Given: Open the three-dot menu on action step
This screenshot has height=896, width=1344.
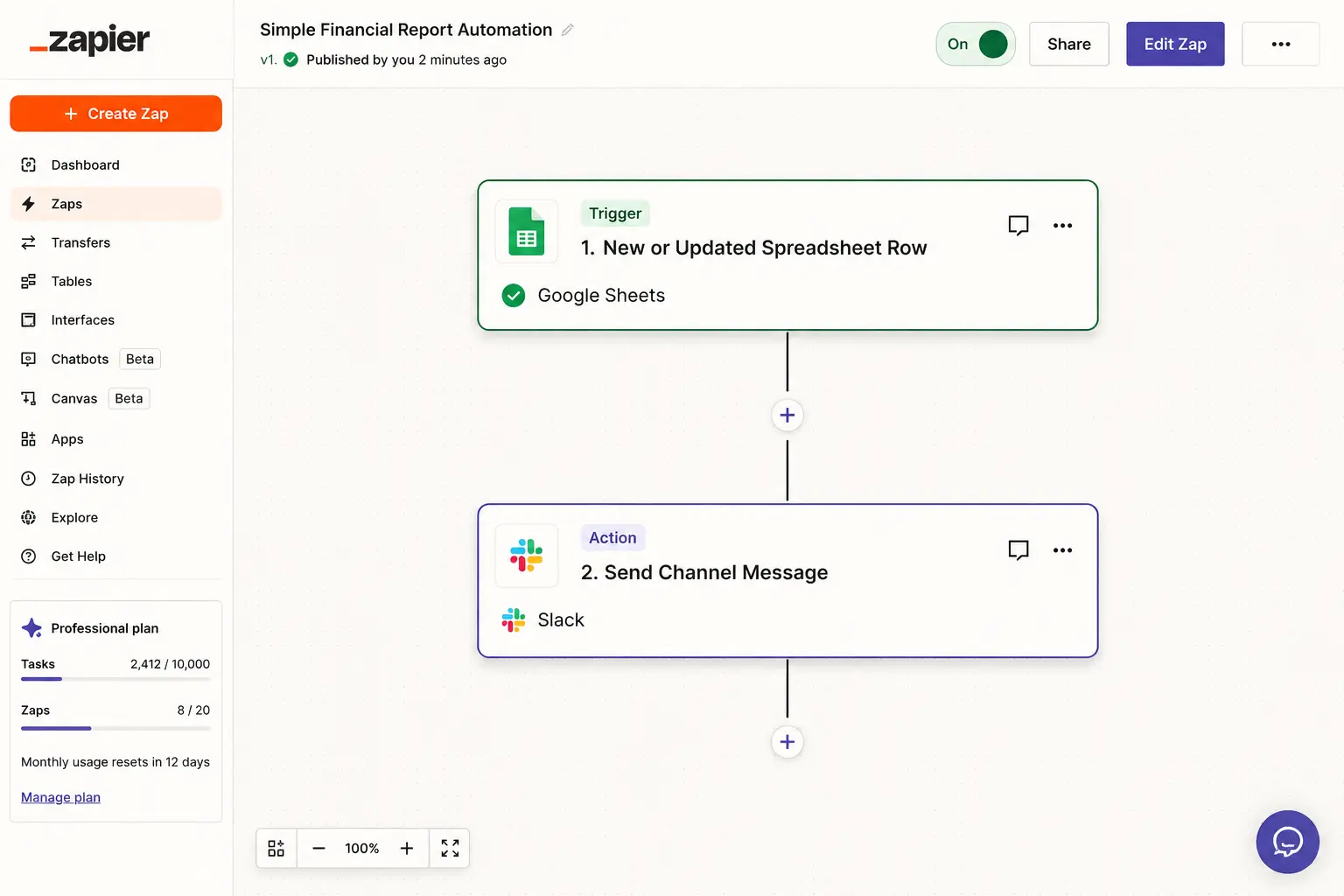Looking at the screenshot, I should click(1062, 550).
